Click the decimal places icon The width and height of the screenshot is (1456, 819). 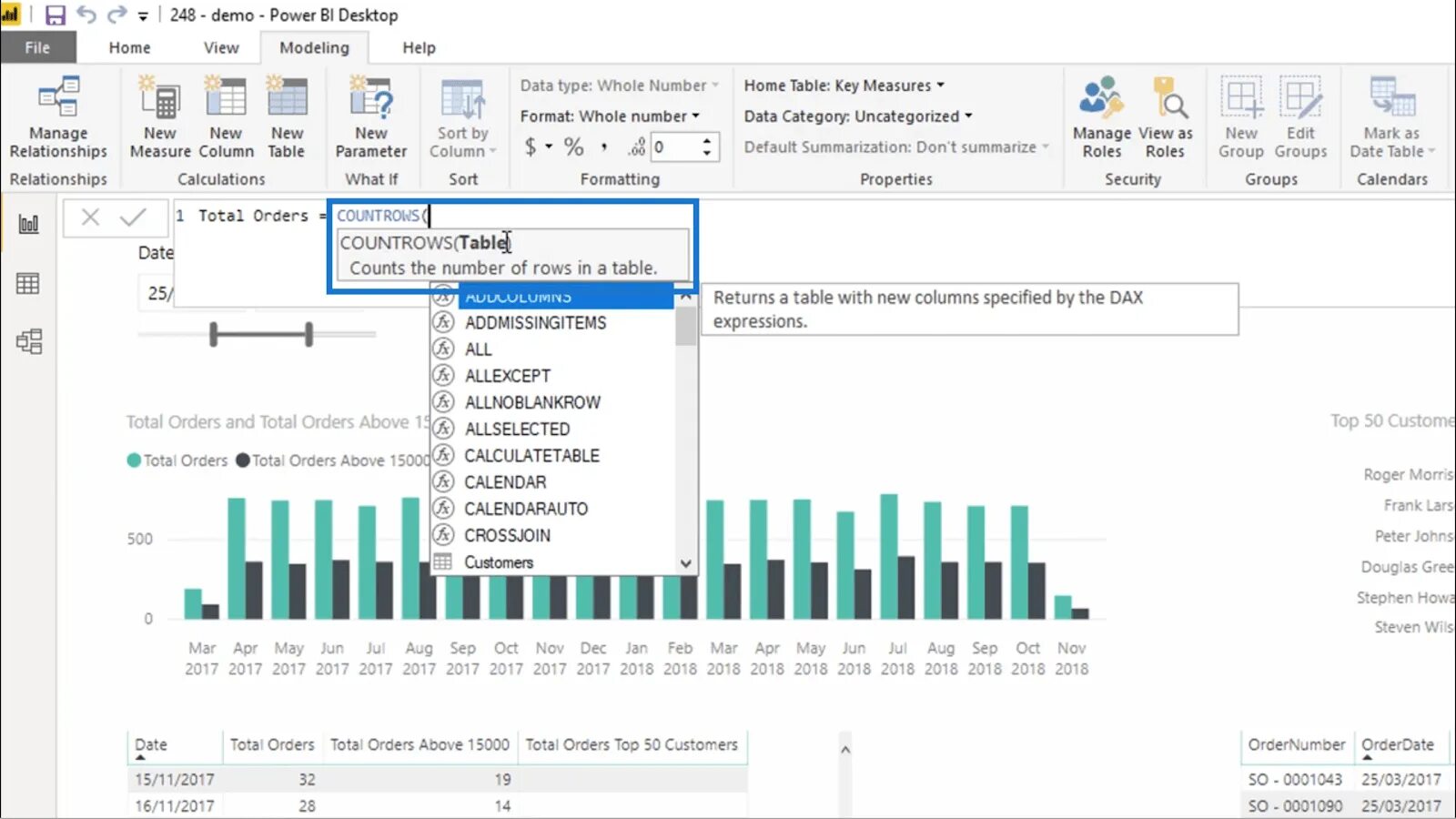[636, 147]
